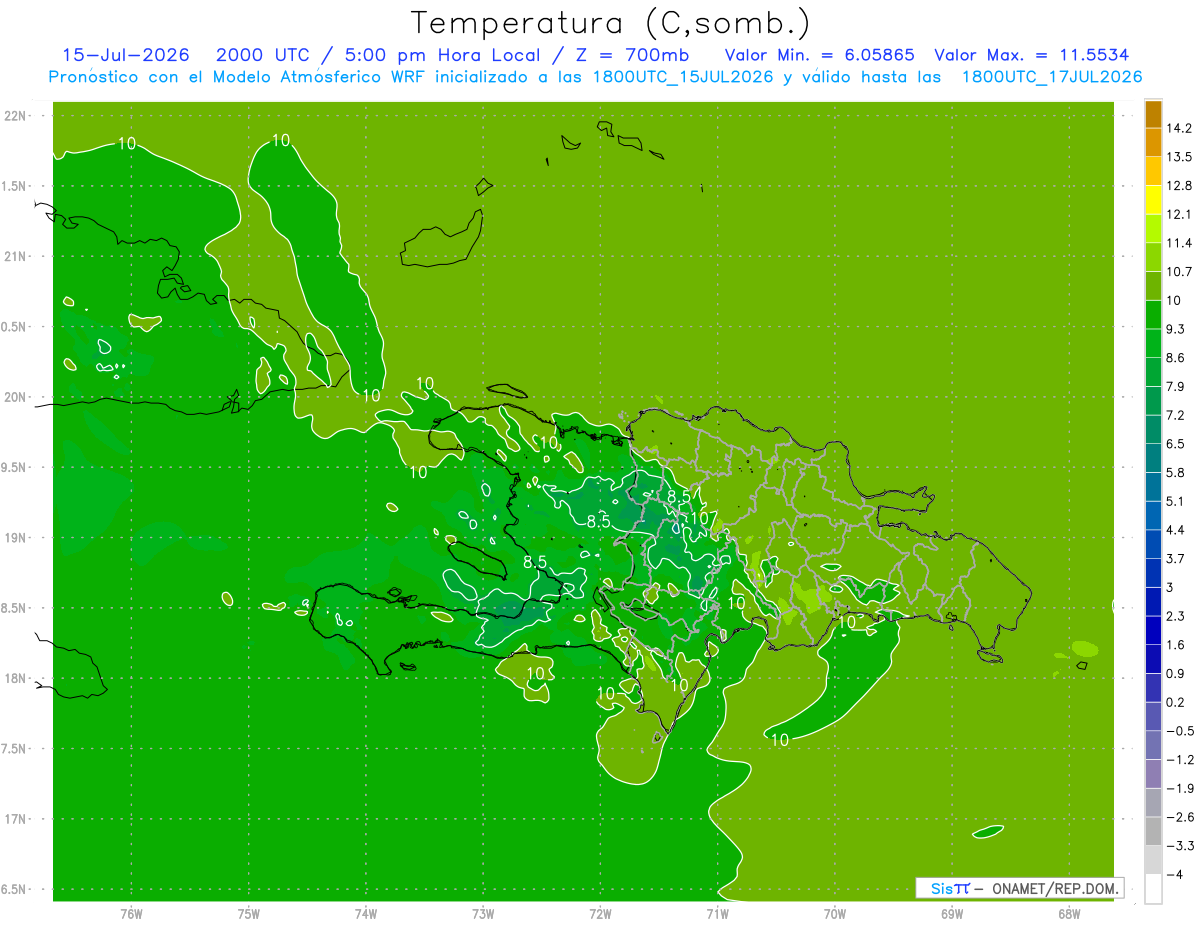Click 'Valor Max. = 11.5534' text
This screenshot has width=1200, height=927.
pos(1032,55)
